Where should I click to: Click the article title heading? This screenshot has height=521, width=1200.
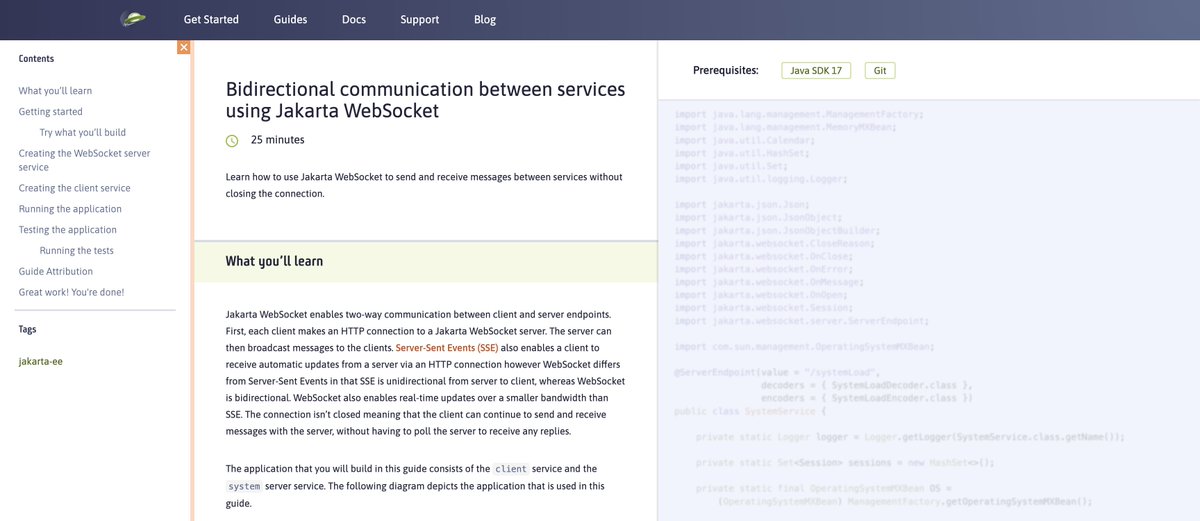pos(425,99)
